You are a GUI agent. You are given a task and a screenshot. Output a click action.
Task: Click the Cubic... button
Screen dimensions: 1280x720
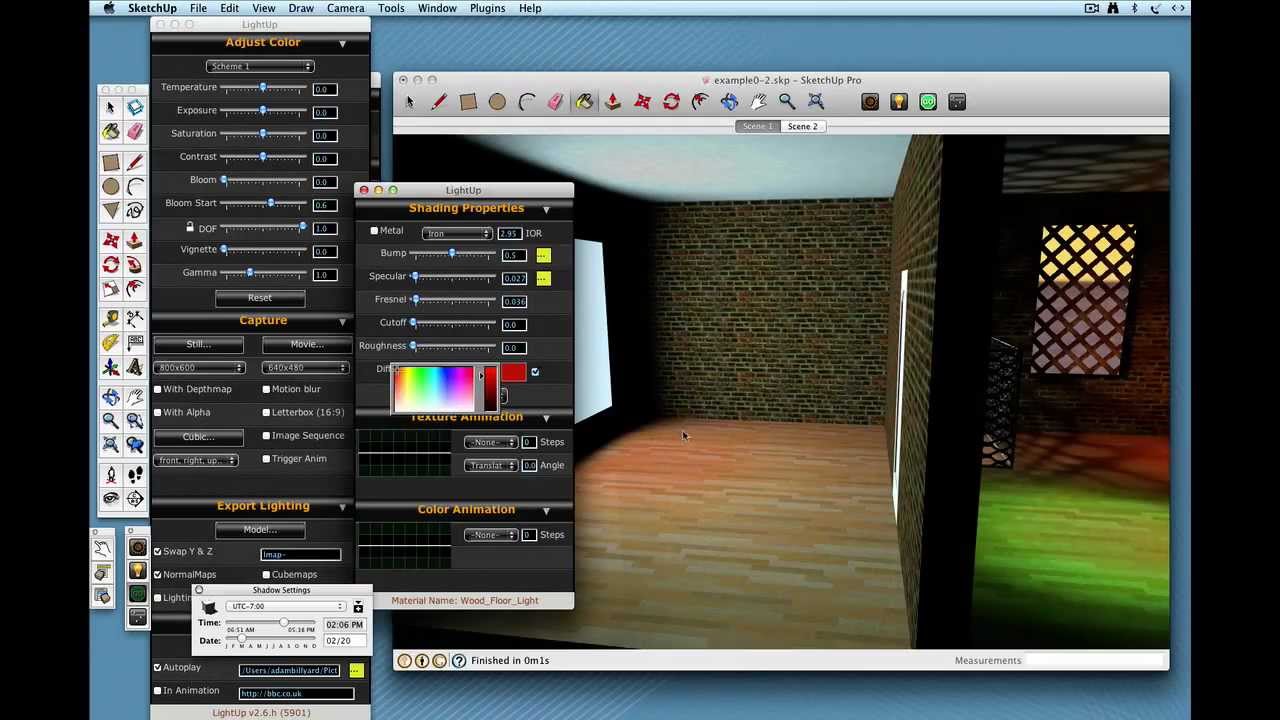click(x=198, y=436)
